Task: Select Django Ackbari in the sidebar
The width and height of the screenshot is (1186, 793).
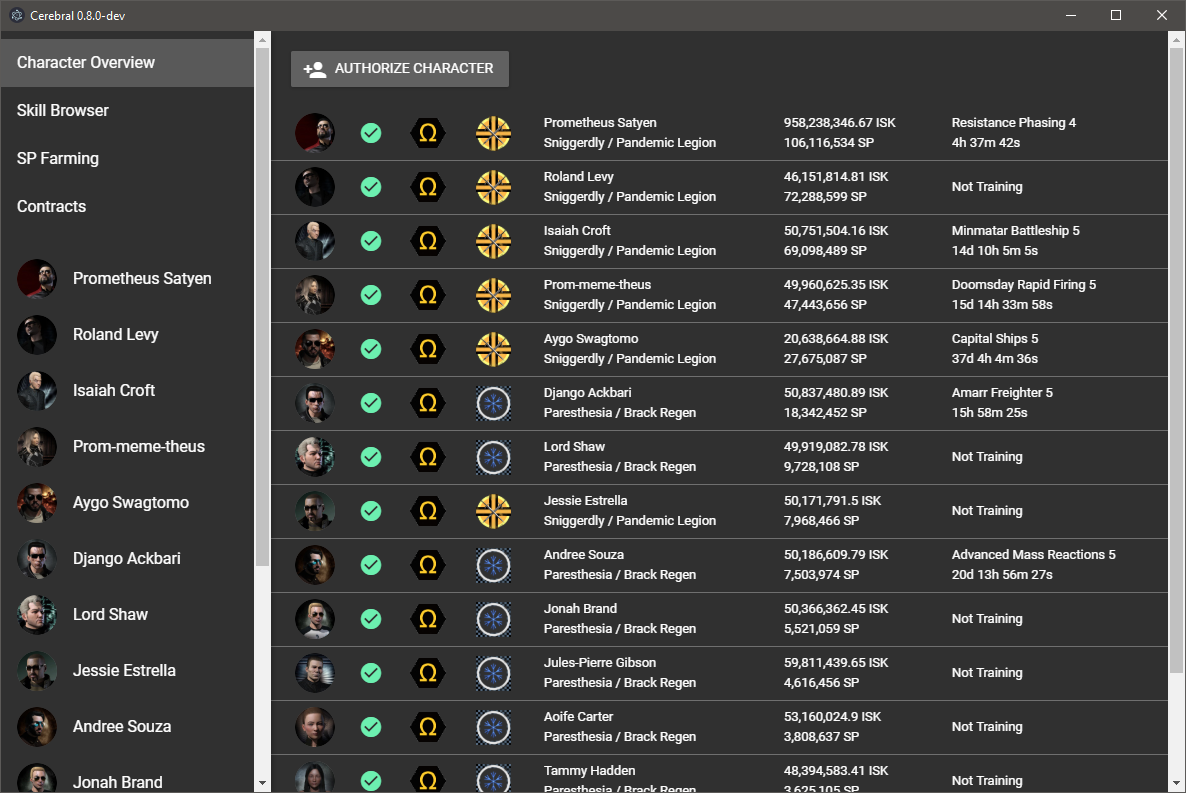Action: (127, 558)
